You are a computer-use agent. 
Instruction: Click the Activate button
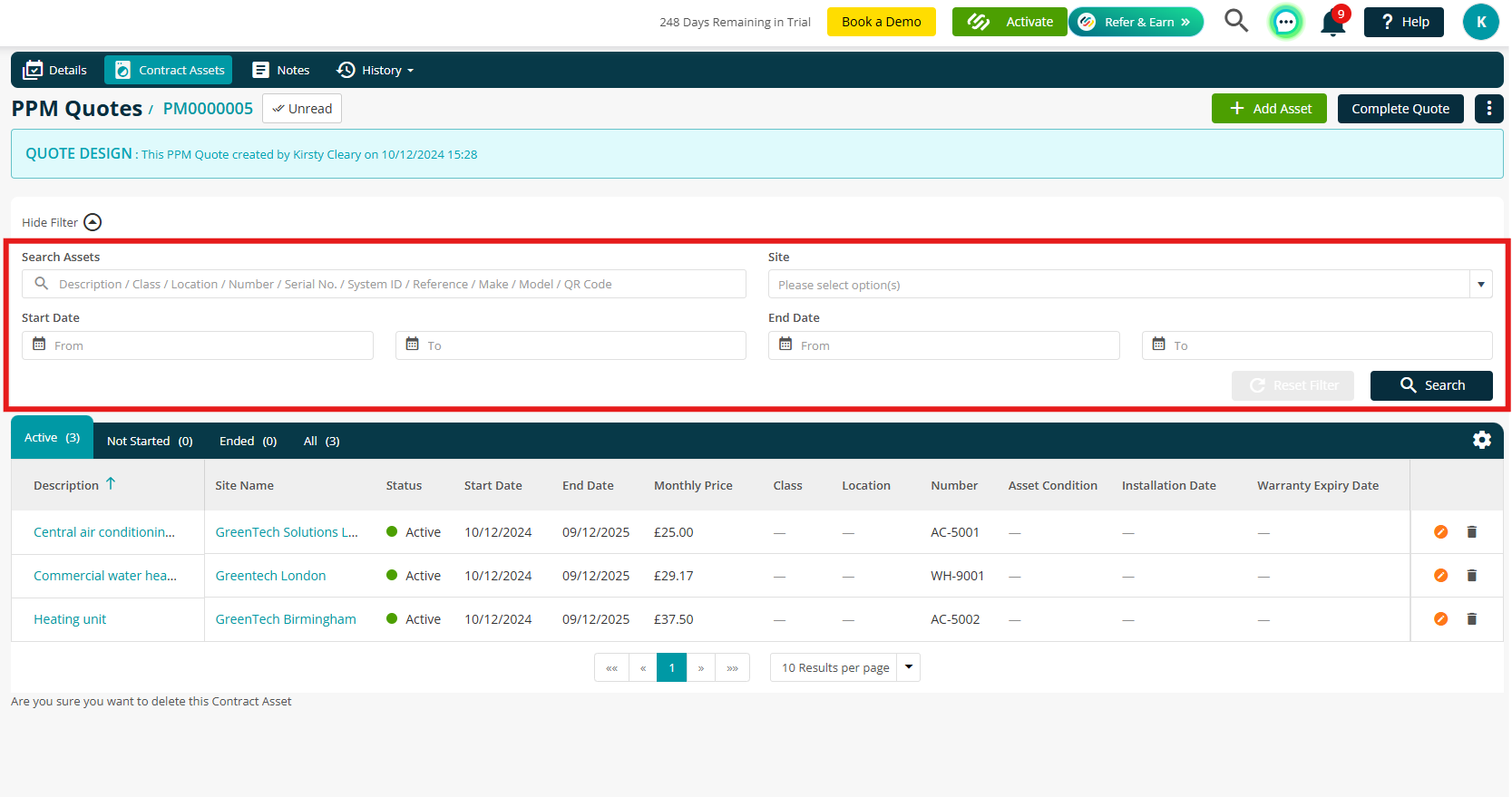coord(1010,22)
